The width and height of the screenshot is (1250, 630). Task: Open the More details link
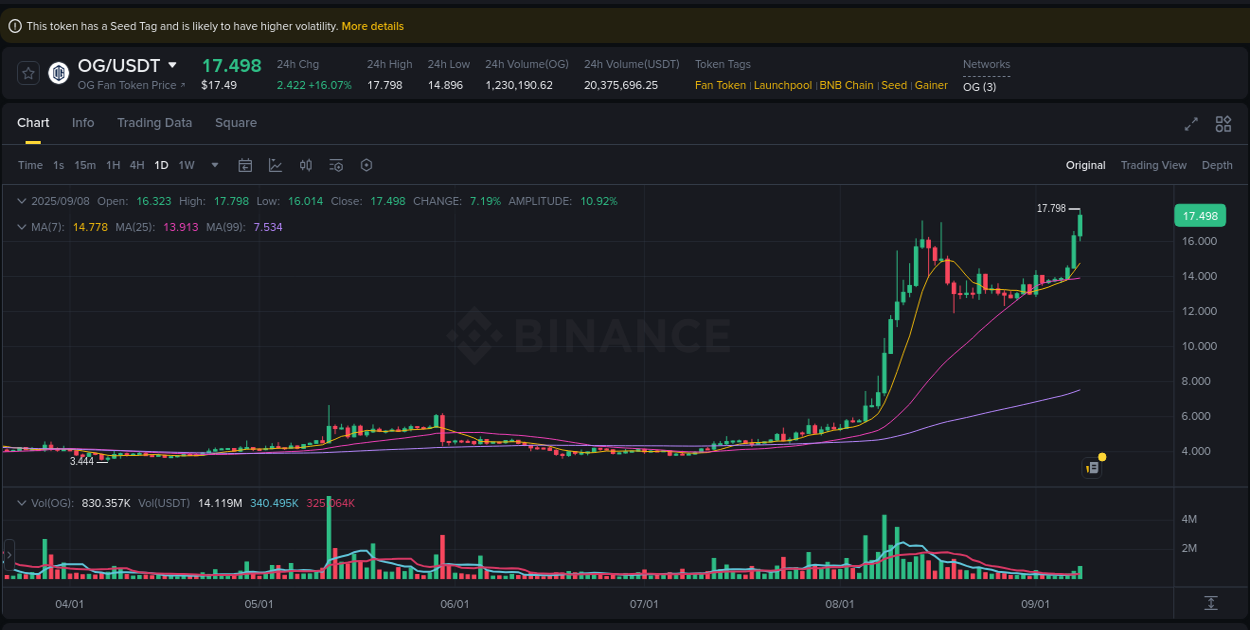[373, 25]
